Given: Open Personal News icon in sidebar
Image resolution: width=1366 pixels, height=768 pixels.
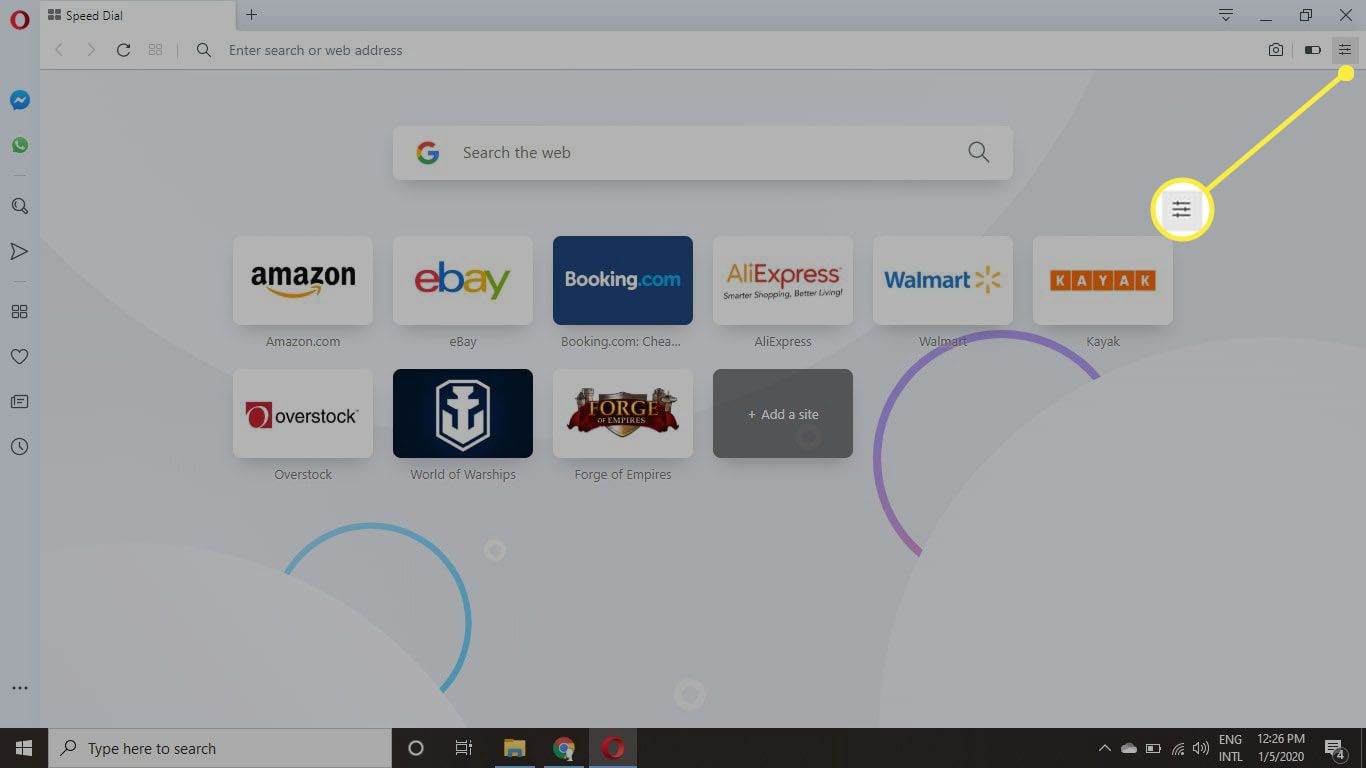Looking at the screenshot, I should point(19,402).
